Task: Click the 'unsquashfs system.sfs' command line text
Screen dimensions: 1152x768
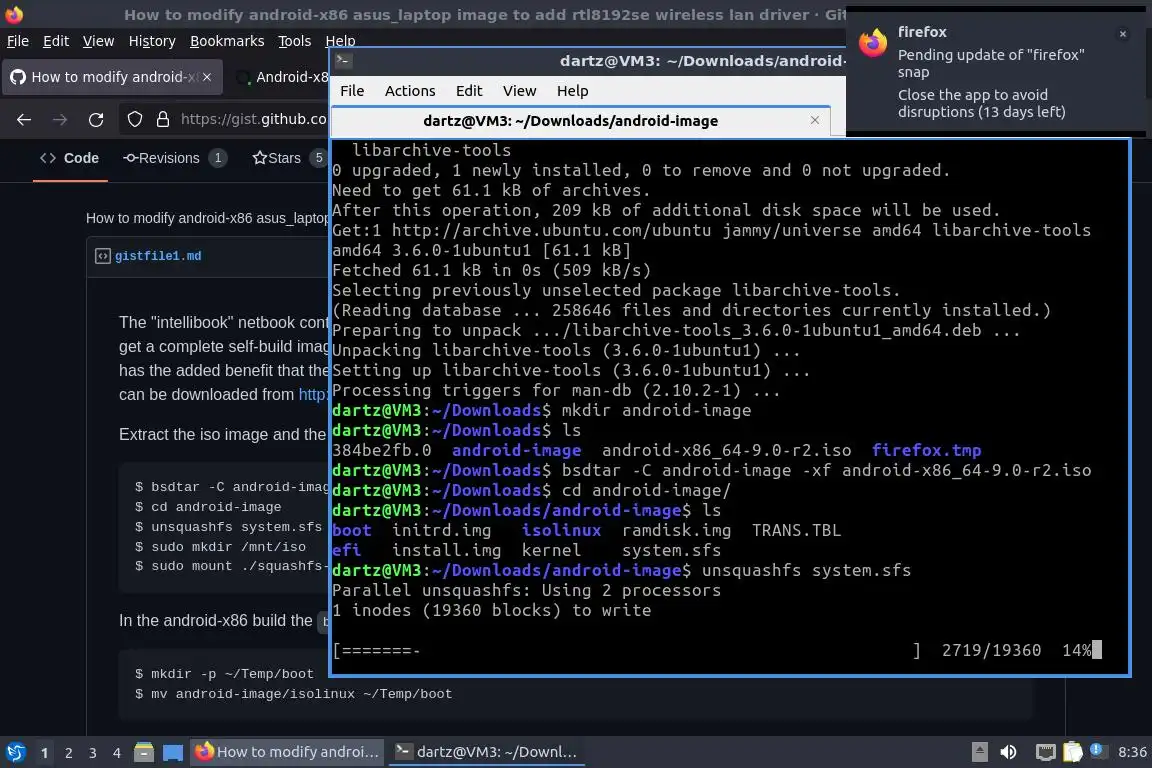Action: [x=806, y=571]
